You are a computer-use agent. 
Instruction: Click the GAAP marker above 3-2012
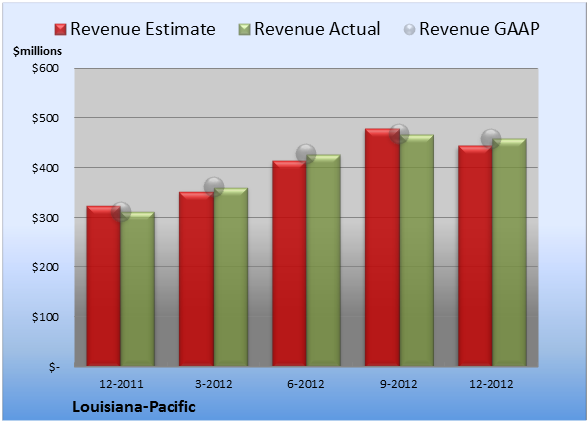[x=214, y=186]
